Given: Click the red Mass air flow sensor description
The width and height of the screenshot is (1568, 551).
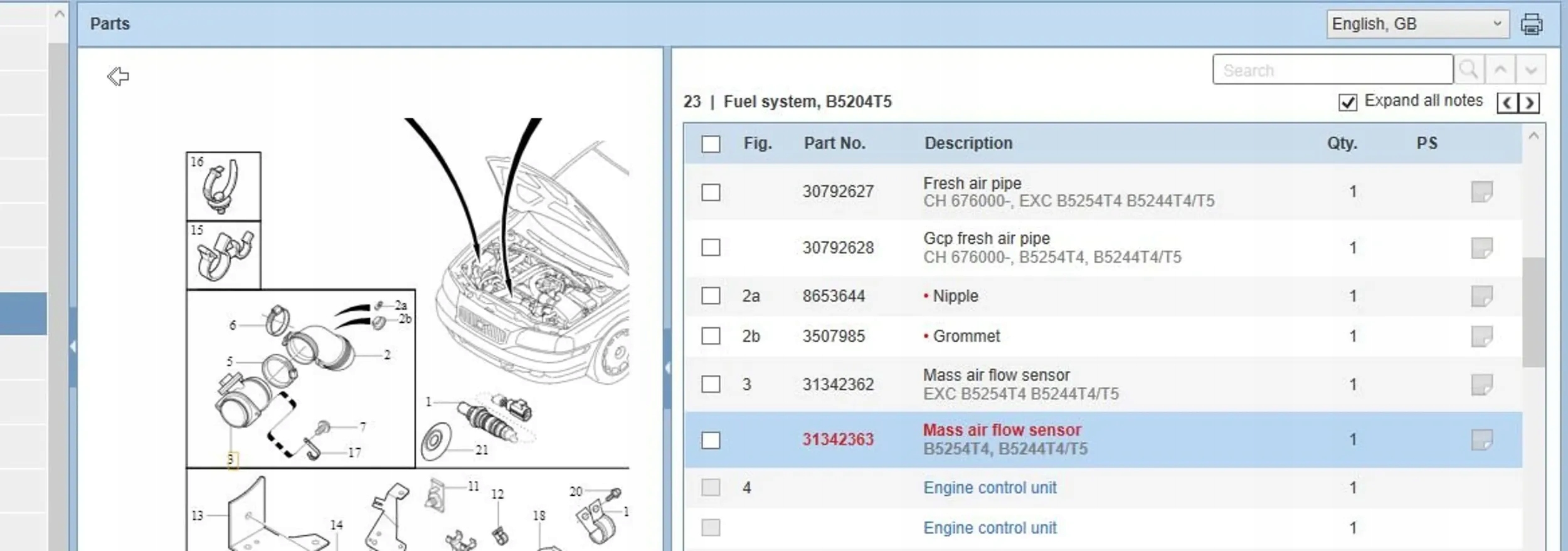Looking at the screenshot, I should tap(1002, 430).
